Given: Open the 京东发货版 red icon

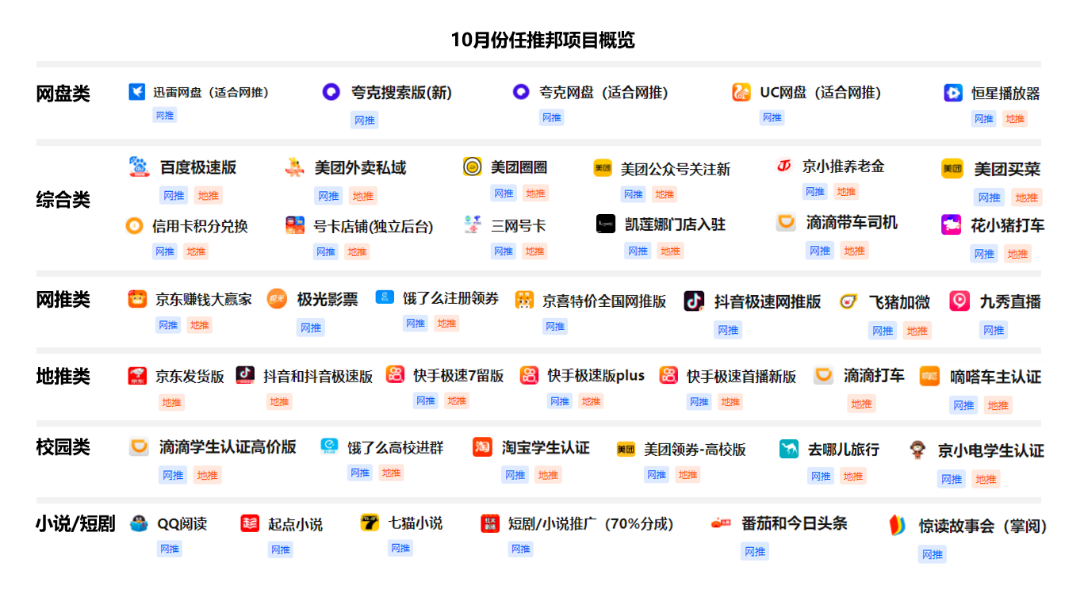Looking at the screenshot, I should 137,376.
